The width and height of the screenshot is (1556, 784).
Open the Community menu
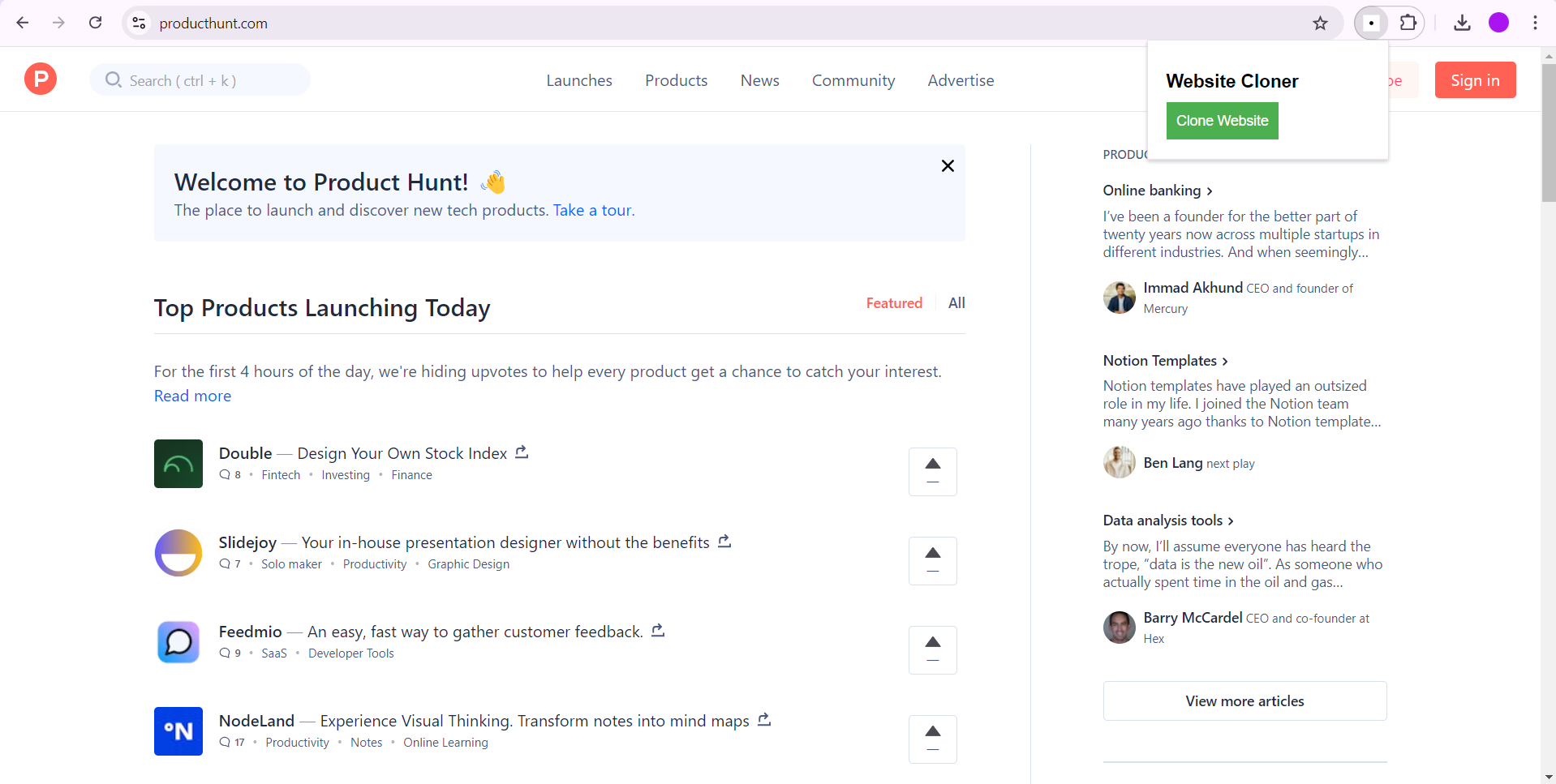[853, 80]
